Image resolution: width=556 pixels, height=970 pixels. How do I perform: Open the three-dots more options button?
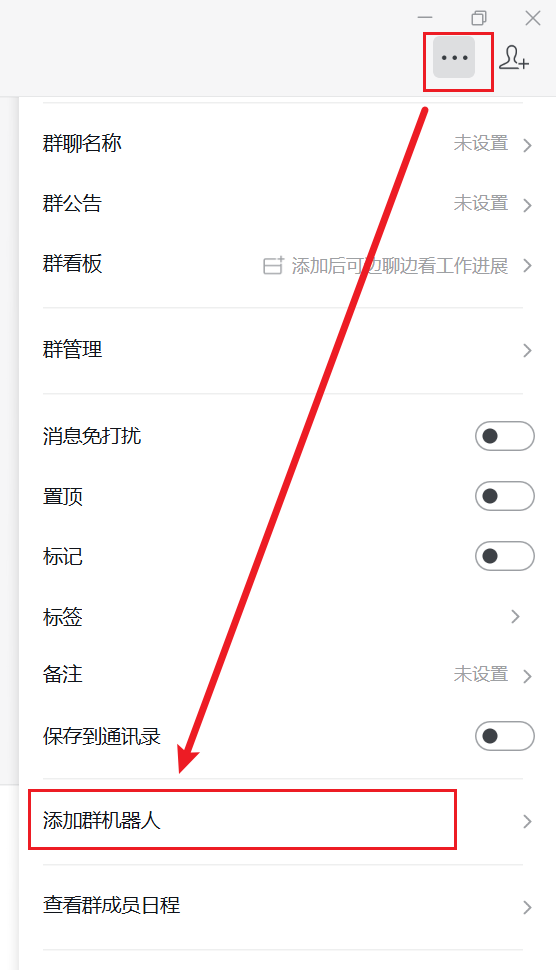point(454,58)
